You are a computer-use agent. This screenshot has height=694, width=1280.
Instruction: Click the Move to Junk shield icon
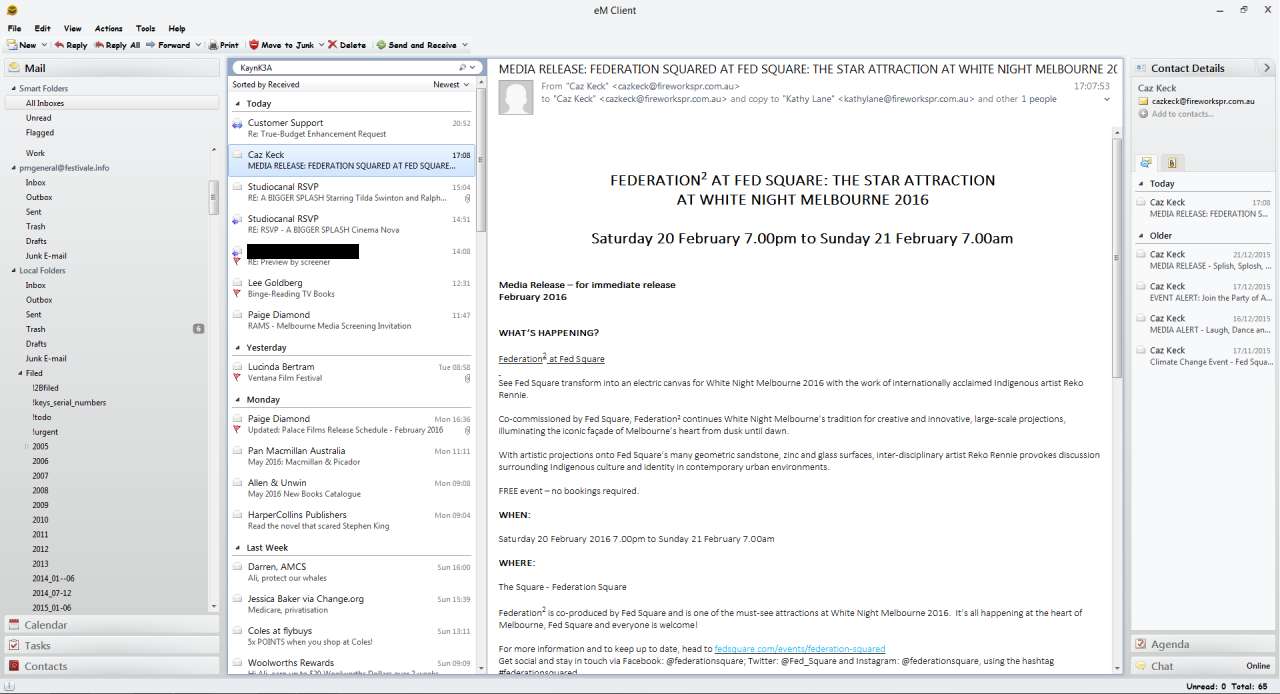pyautogui.click(x=254, y=45)
